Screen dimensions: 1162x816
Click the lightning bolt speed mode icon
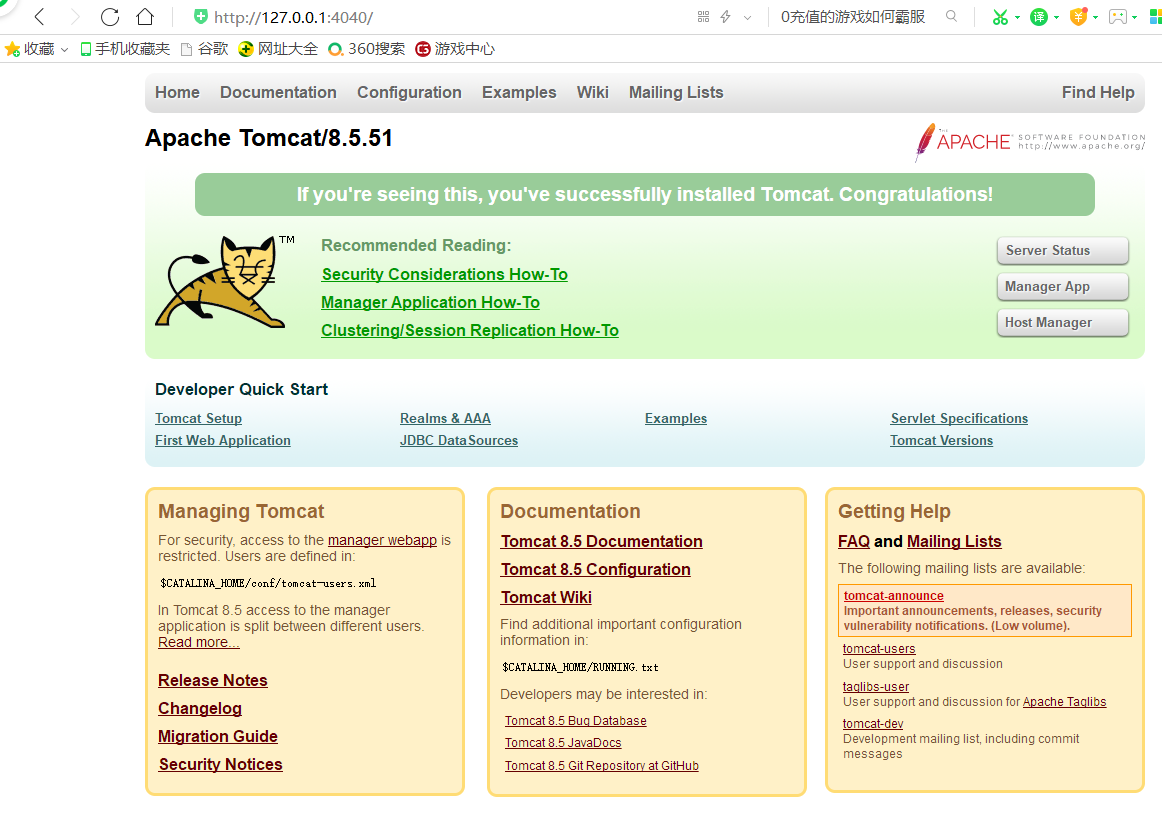[726, 16]
